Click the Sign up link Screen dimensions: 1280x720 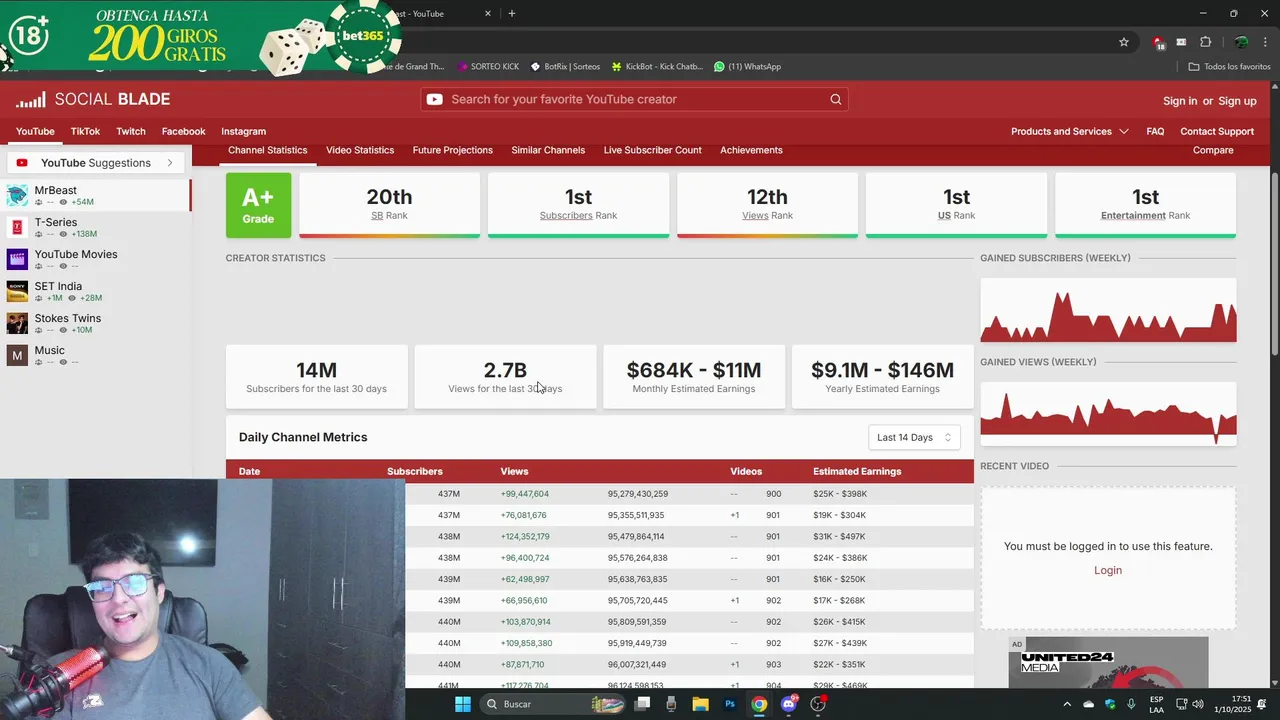(x=1237, y=101)
